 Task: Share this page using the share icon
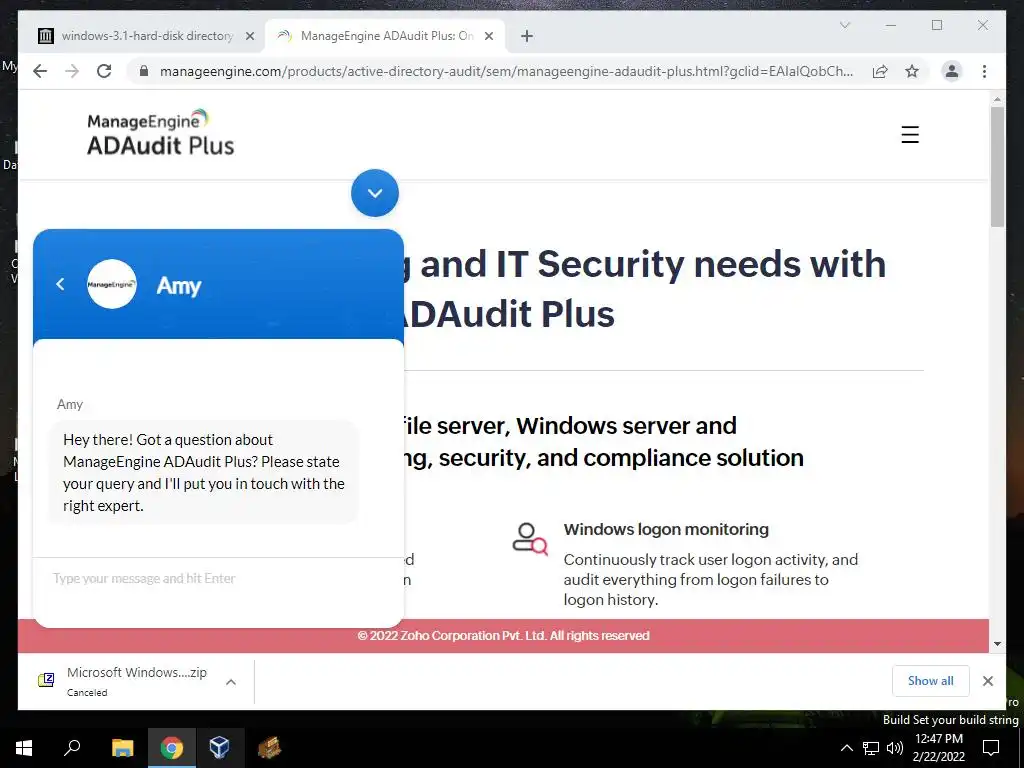(880, 71)
